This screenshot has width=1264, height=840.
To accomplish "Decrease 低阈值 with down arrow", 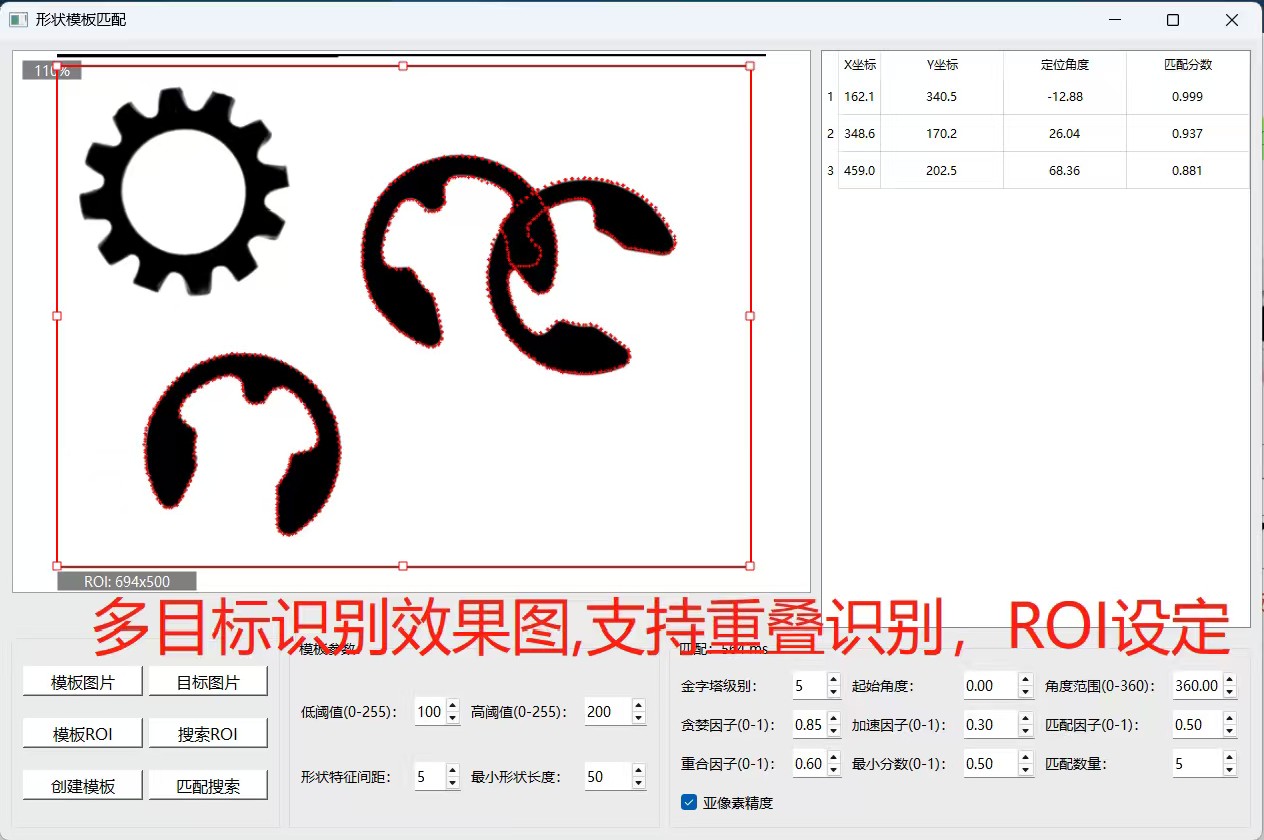I will 452,718.
